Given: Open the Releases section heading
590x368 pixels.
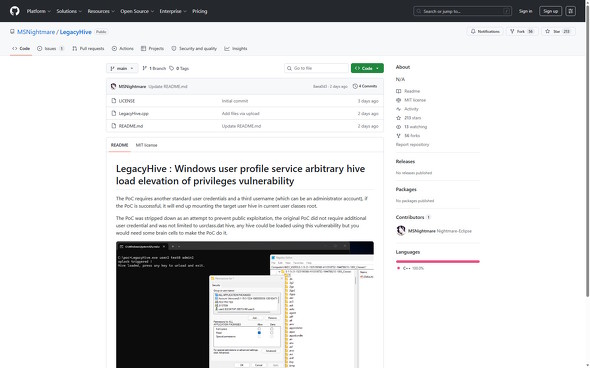Looking at the screenshot, I should pyautogui.click(x=405, y=161).
